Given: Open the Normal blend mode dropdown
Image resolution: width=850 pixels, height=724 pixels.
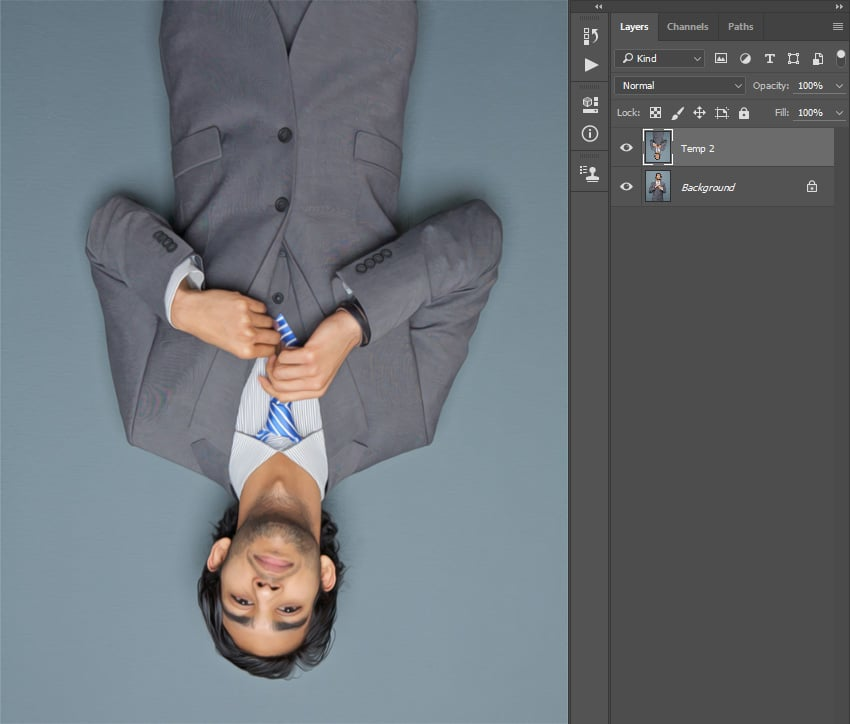Looking at the screenshot, I should 680,86.
